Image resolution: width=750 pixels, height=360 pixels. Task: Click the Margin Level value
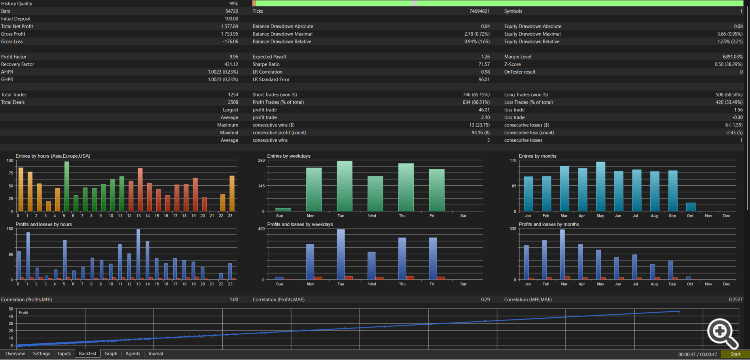tap(733, 57)
